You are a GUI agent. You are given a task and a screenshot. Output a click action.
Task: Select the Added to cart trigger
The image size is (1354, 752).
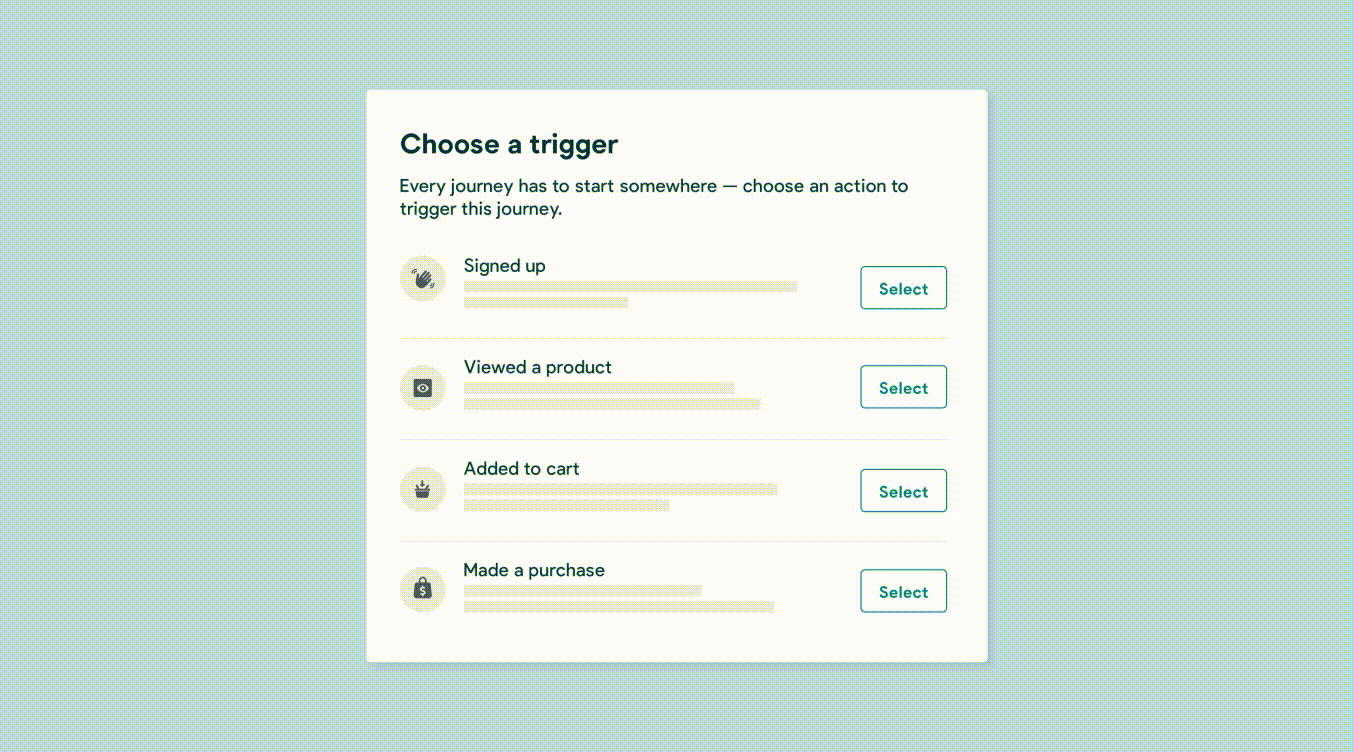[x=903, y=490]
